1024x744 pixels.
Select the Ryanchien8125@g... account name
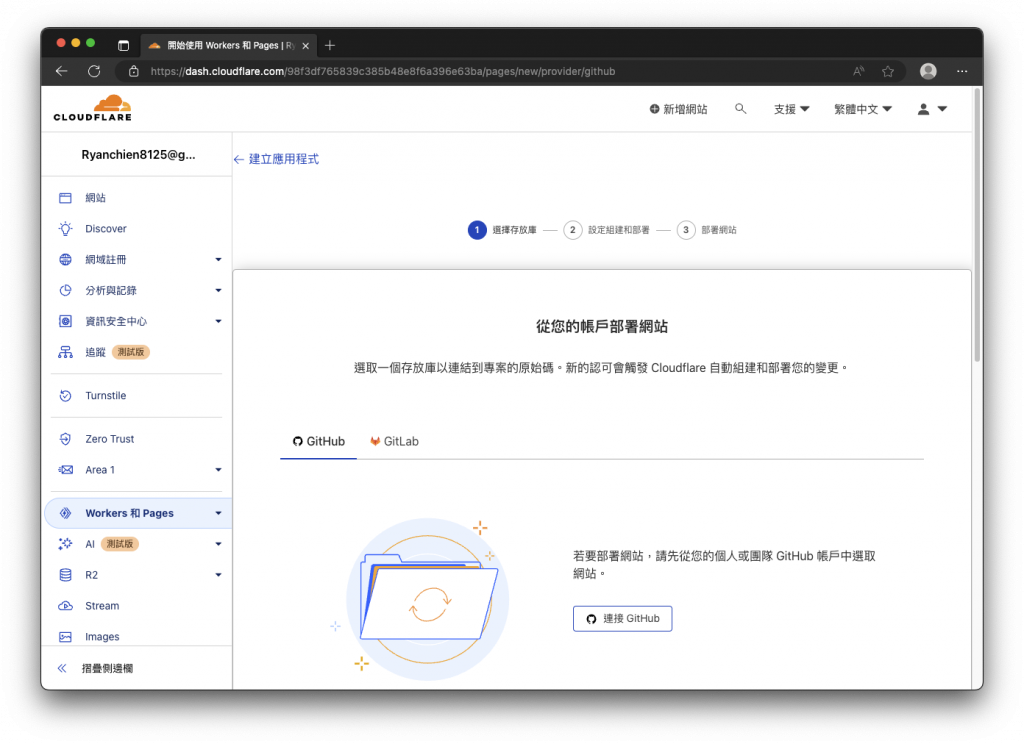coord(138,155)
